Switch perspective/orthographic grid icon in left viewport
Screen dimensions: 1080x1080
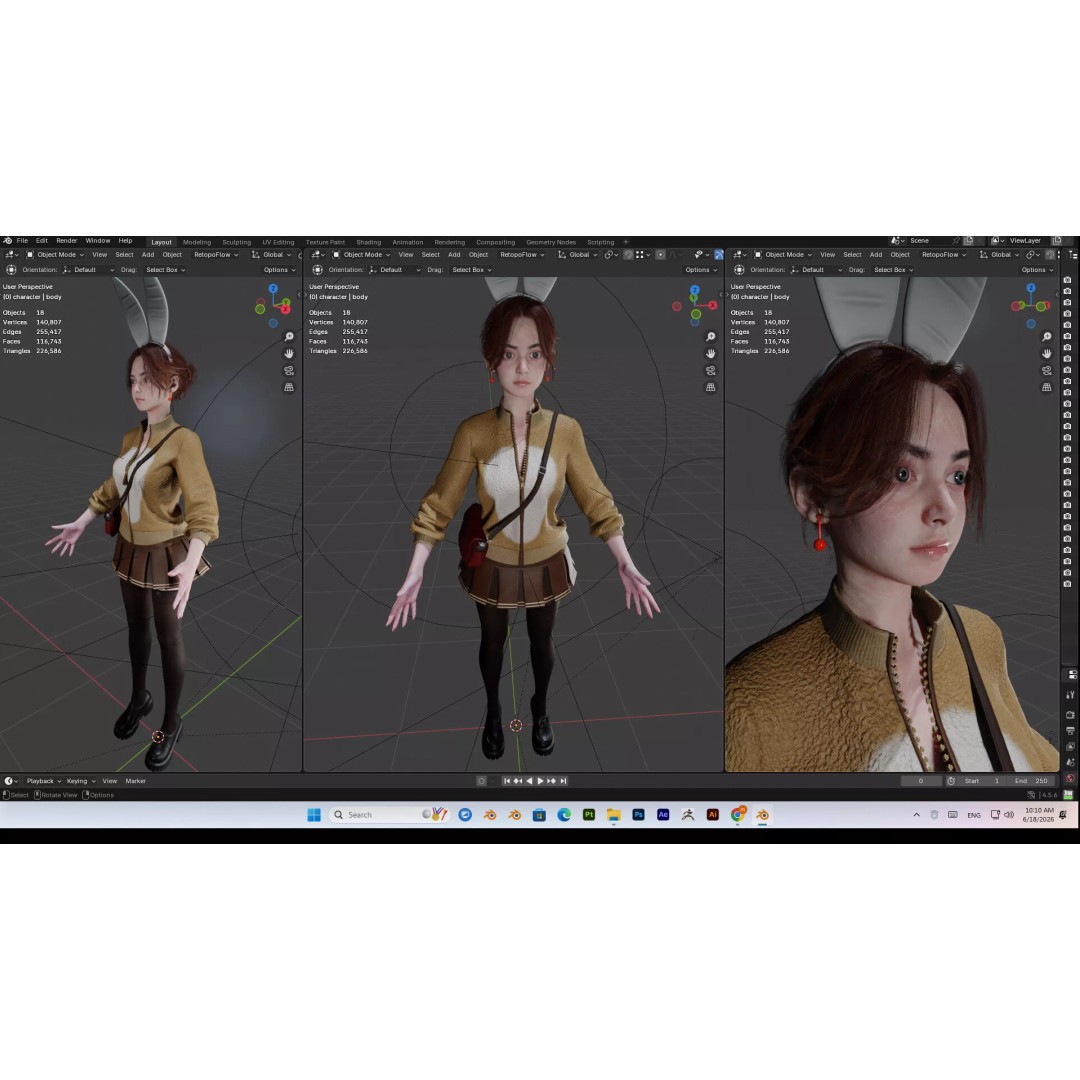289,387
